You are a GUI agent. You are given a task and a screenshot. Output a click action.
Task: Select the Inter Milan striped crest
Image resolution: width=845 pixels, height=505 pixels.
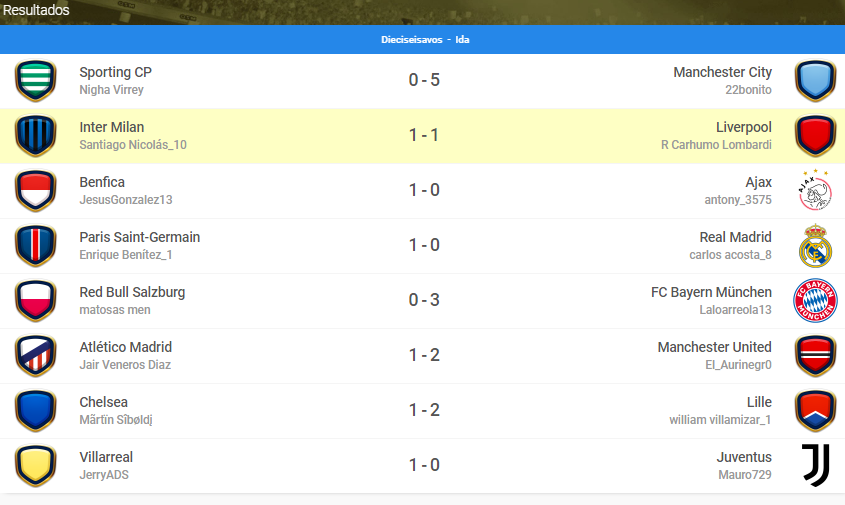(x=36, y=135)
